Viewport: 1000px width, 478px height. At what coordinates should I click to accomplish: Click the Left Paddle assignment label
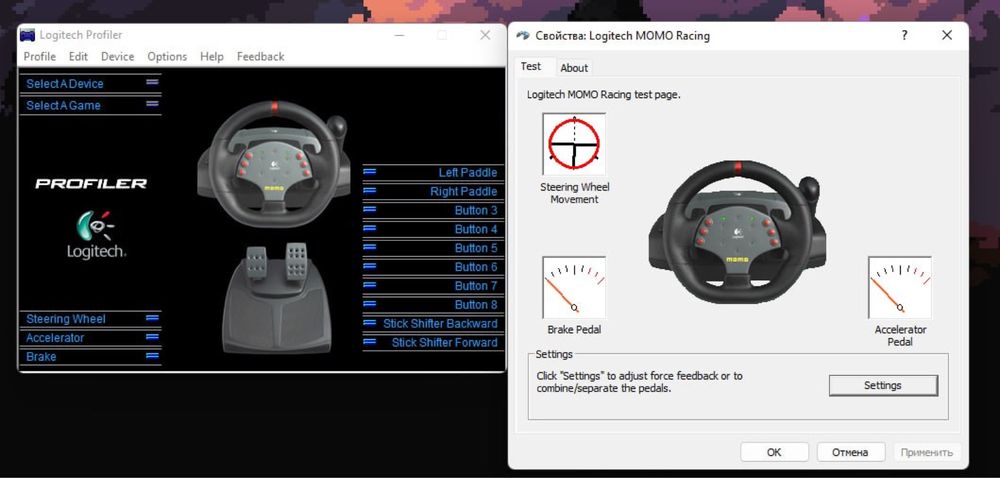[x=467, y=172]
